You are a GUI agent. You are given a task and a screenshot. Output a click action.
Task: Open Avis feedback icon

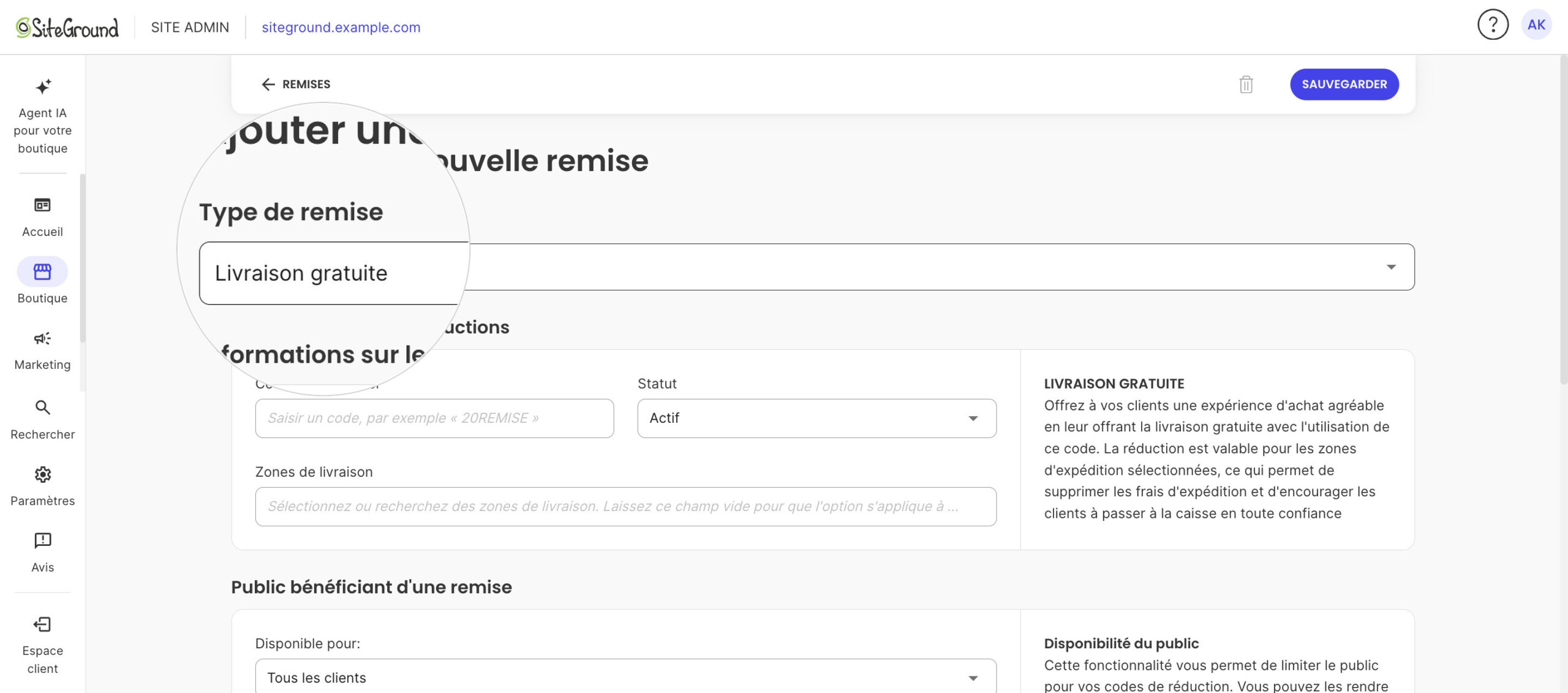(42, 540)
